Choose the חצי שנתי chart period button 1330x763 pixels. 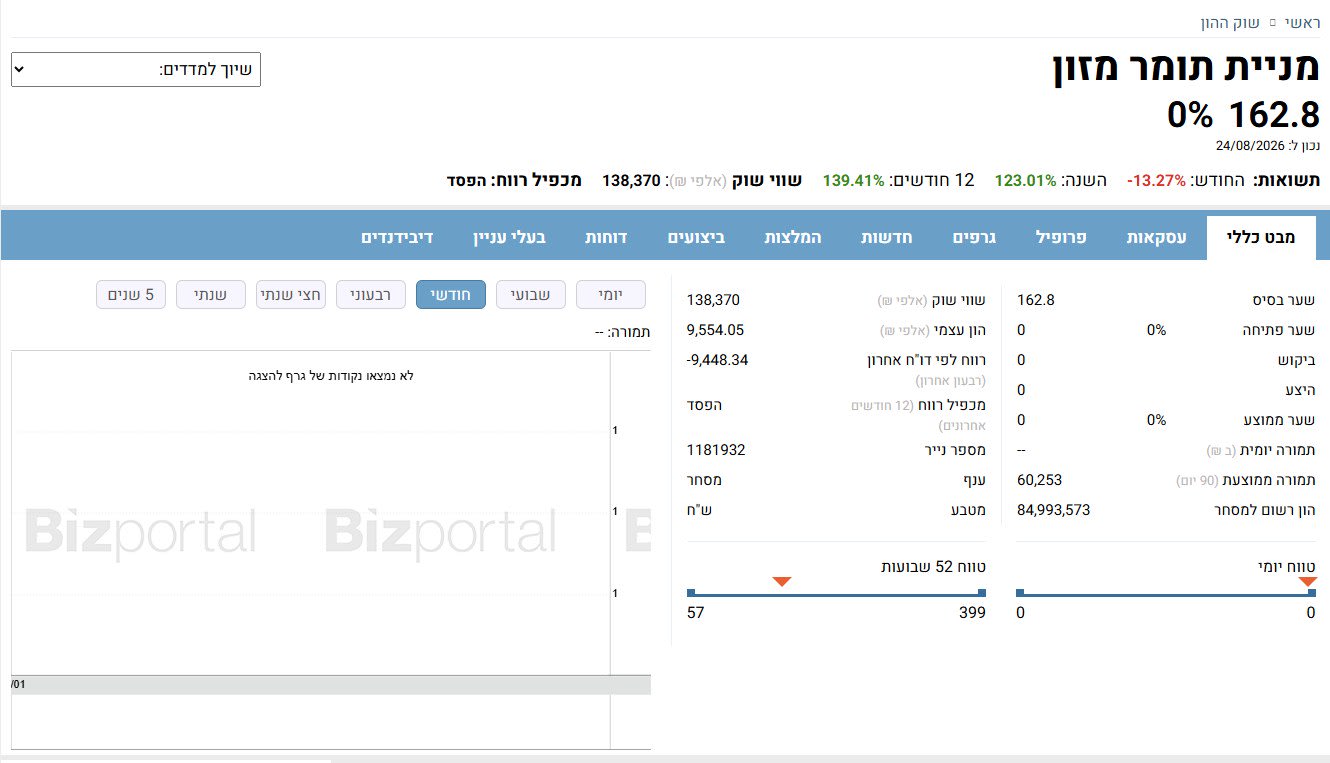tap(291, 295)
